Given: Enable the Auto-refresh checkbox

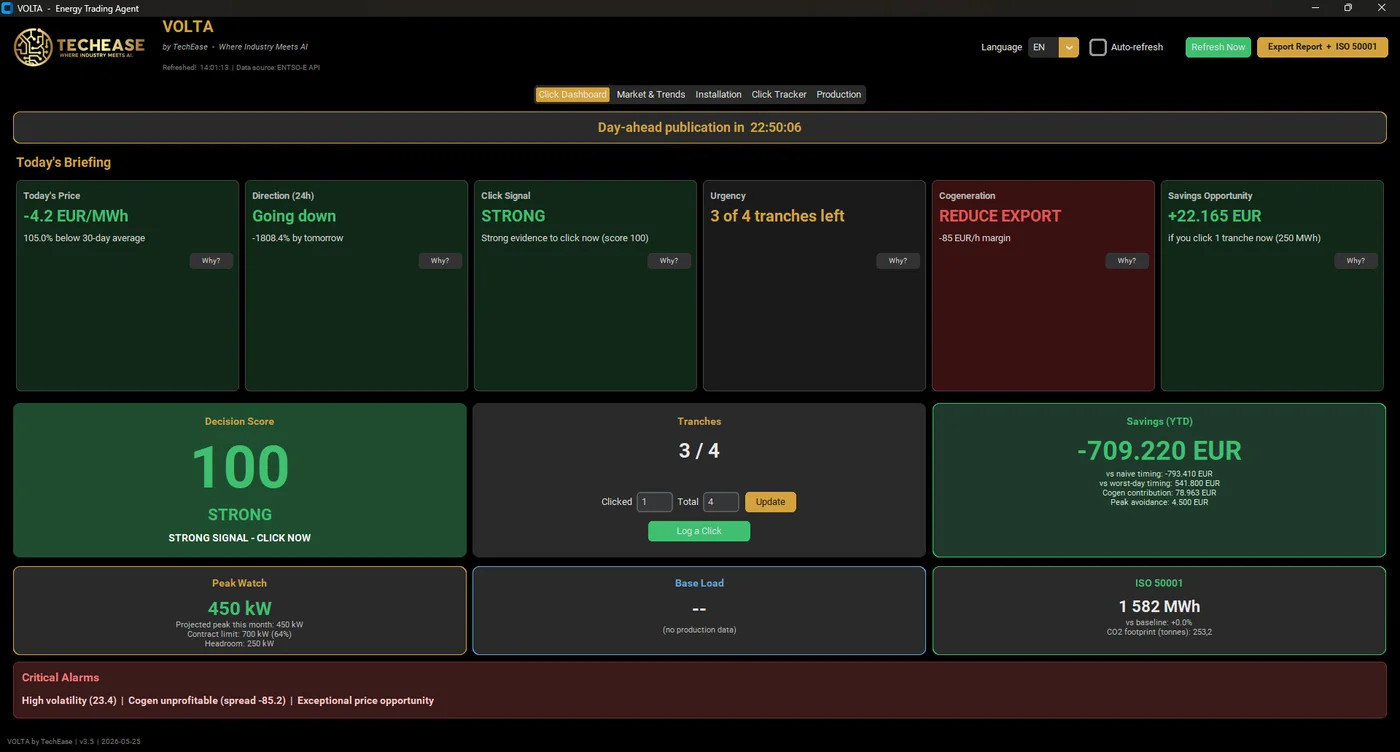Looking at the screenshot, I should (1098, 47).
